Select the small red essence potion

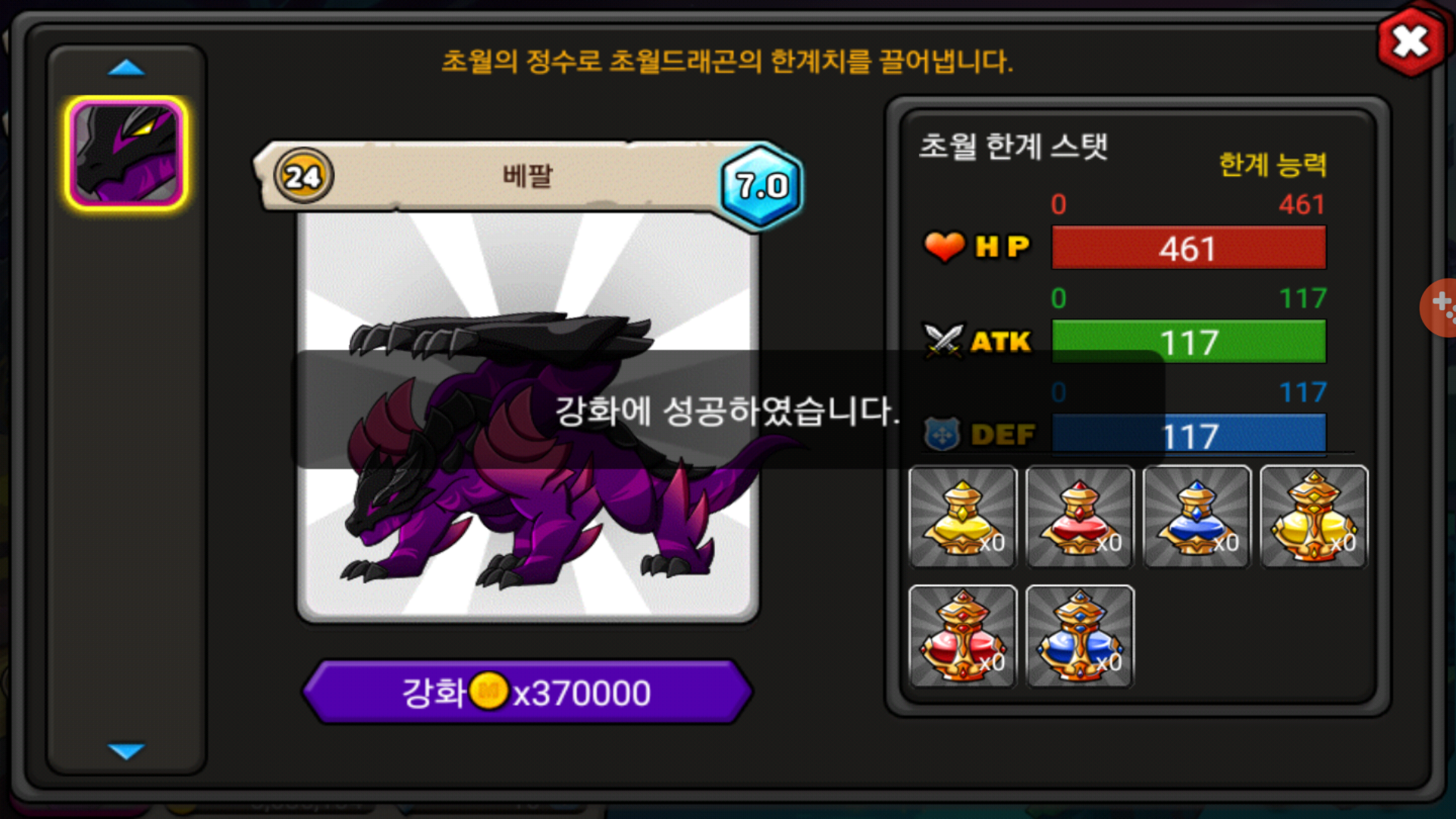[1080, 516]
